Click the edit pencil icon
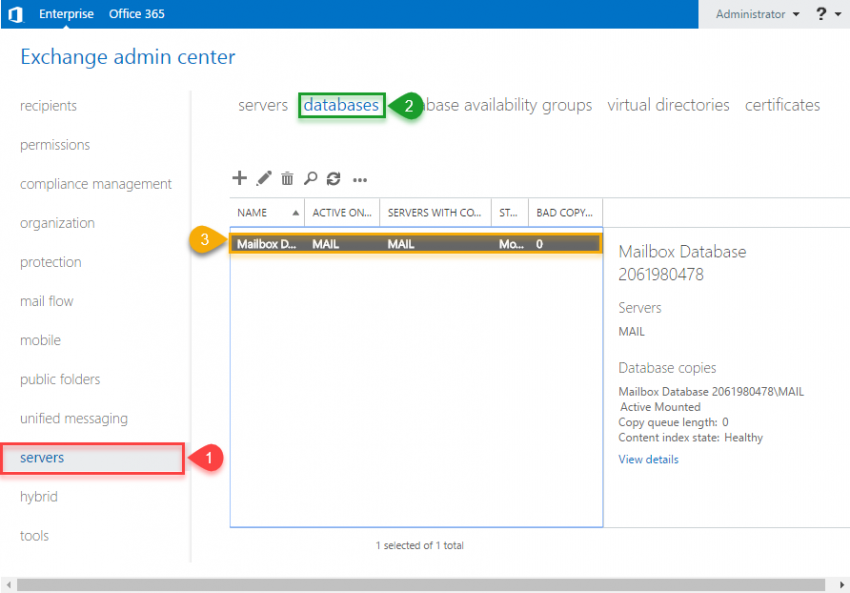The height and width of the screenshot is (593, 850). coord(264,179)
